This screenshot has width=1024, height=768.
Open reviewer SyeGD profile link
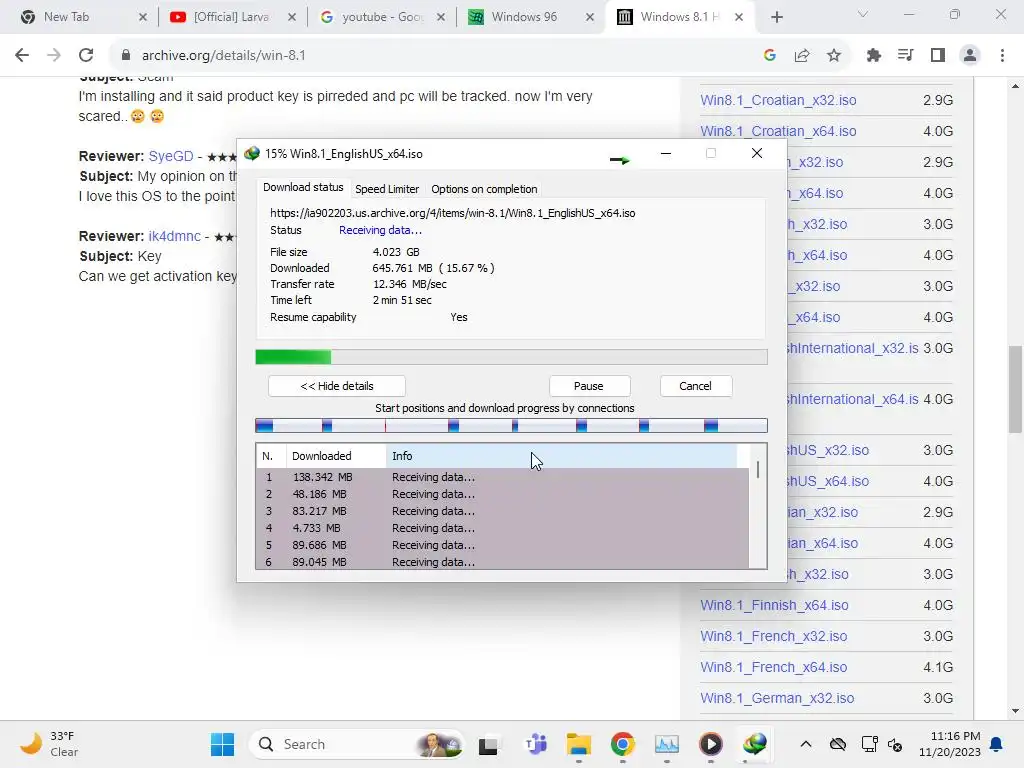(x=170, y=156)
